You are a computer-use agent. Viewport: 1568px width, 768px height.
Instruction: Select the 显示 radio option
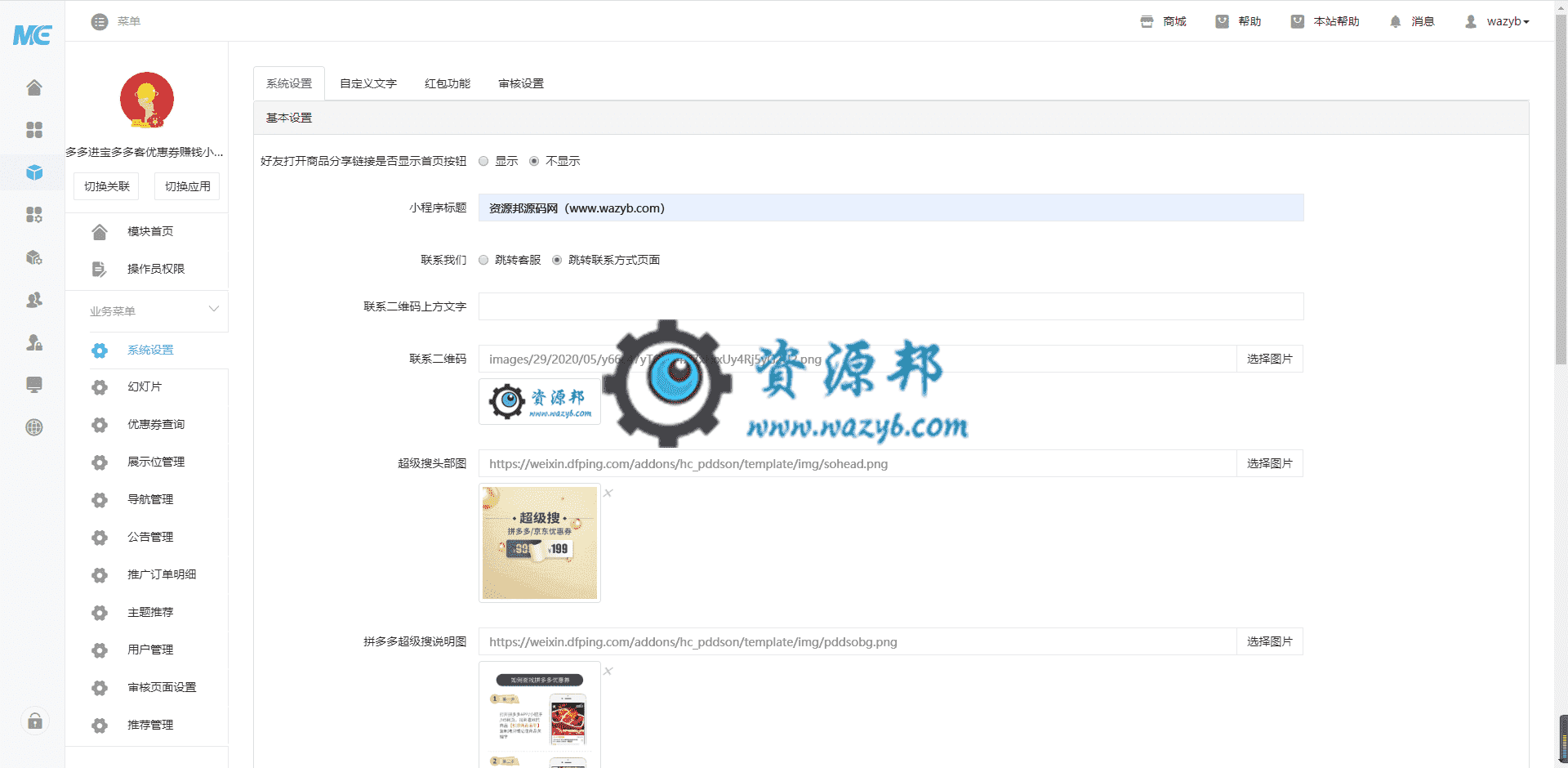[483, 162]
